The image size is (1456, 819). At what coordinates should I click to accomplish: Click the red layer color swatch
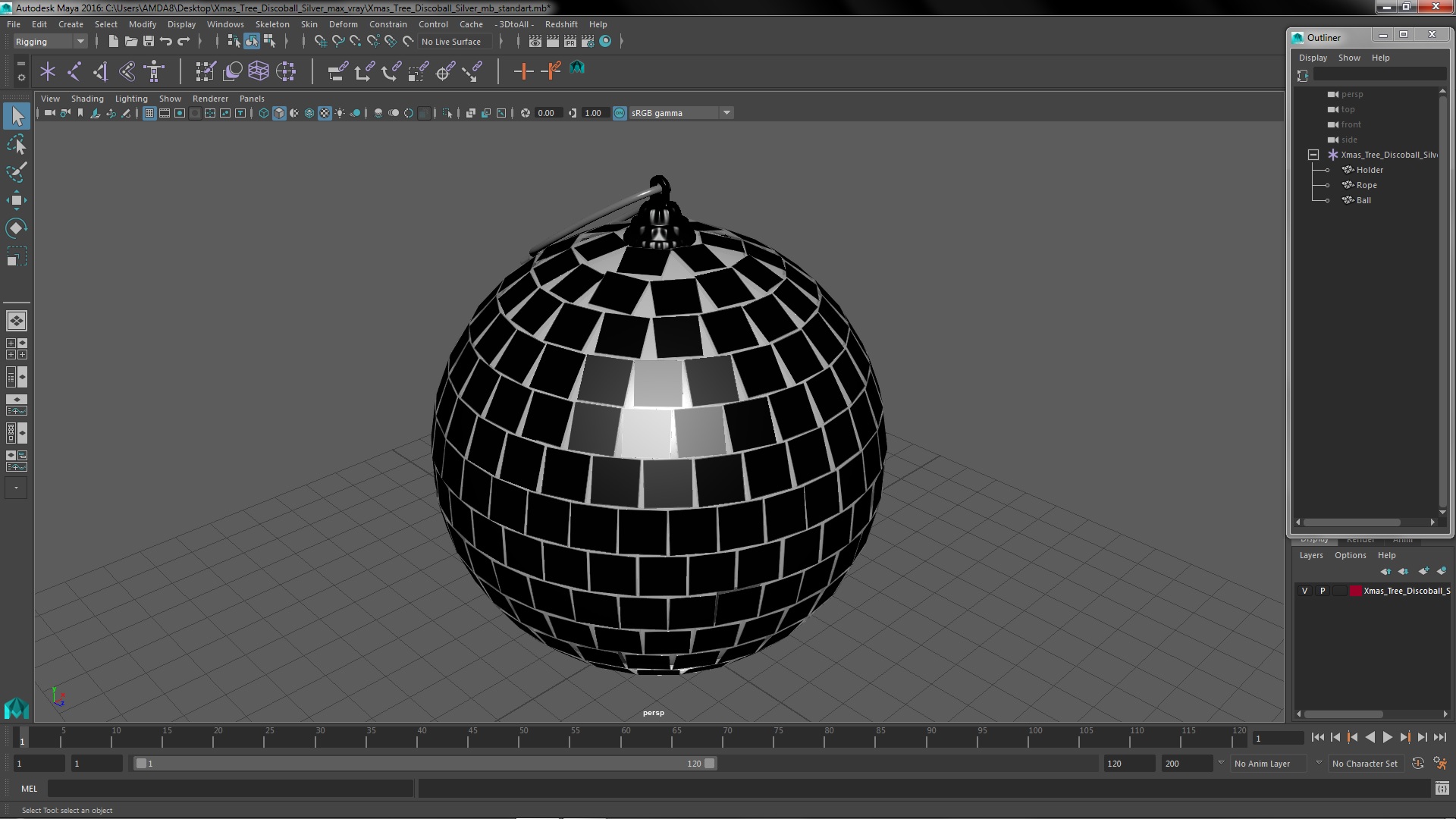click(1355, 591)
